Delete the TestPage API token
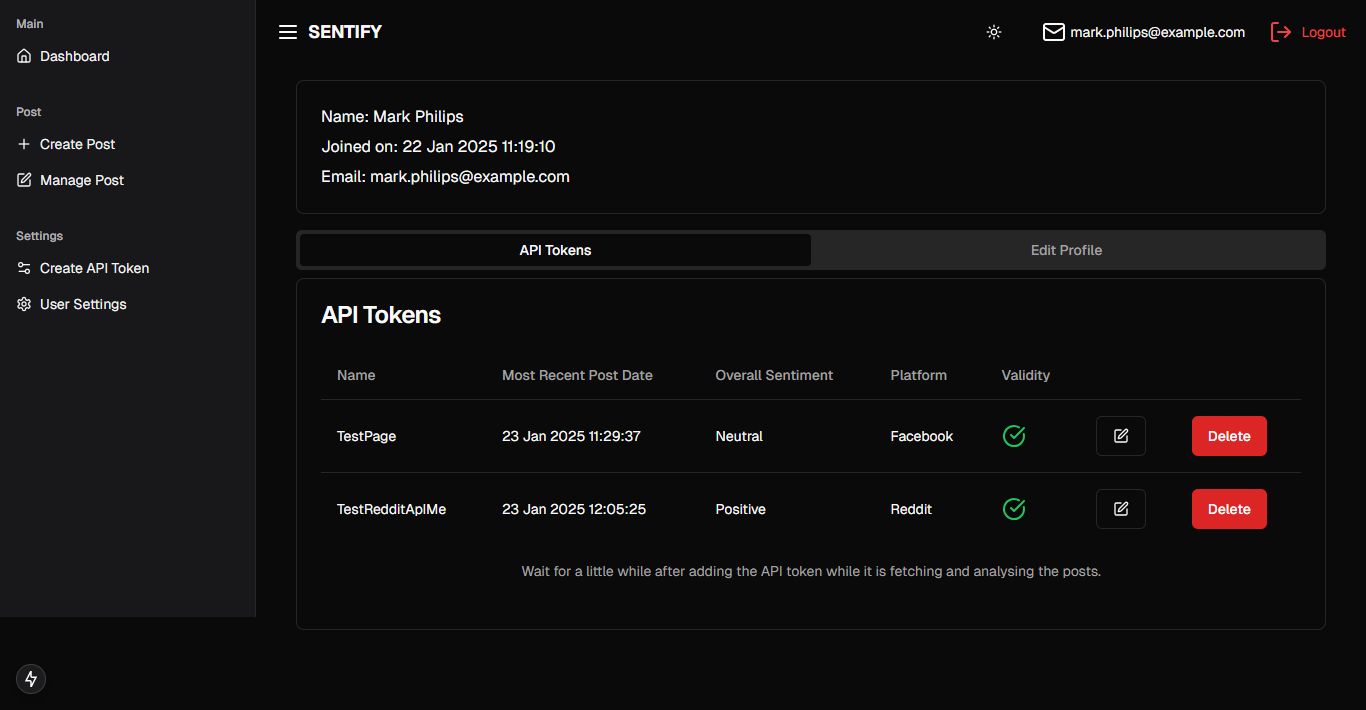The image size is (1366, 710). pos(1229,436)
